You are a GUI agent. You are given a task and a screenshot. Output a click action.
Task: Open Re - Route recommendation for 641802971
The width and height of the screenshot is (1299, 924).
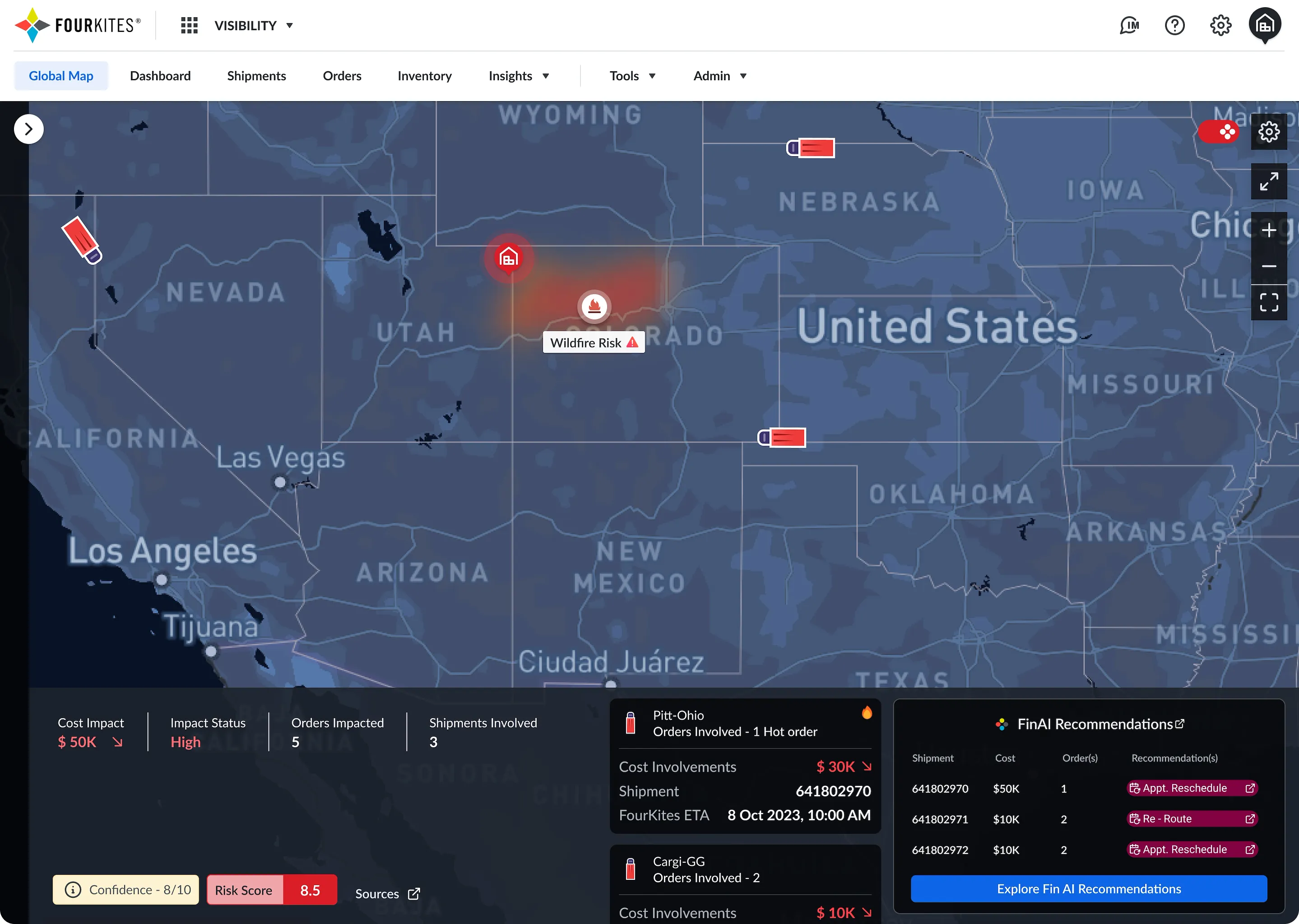click(x=1192, y=819)
